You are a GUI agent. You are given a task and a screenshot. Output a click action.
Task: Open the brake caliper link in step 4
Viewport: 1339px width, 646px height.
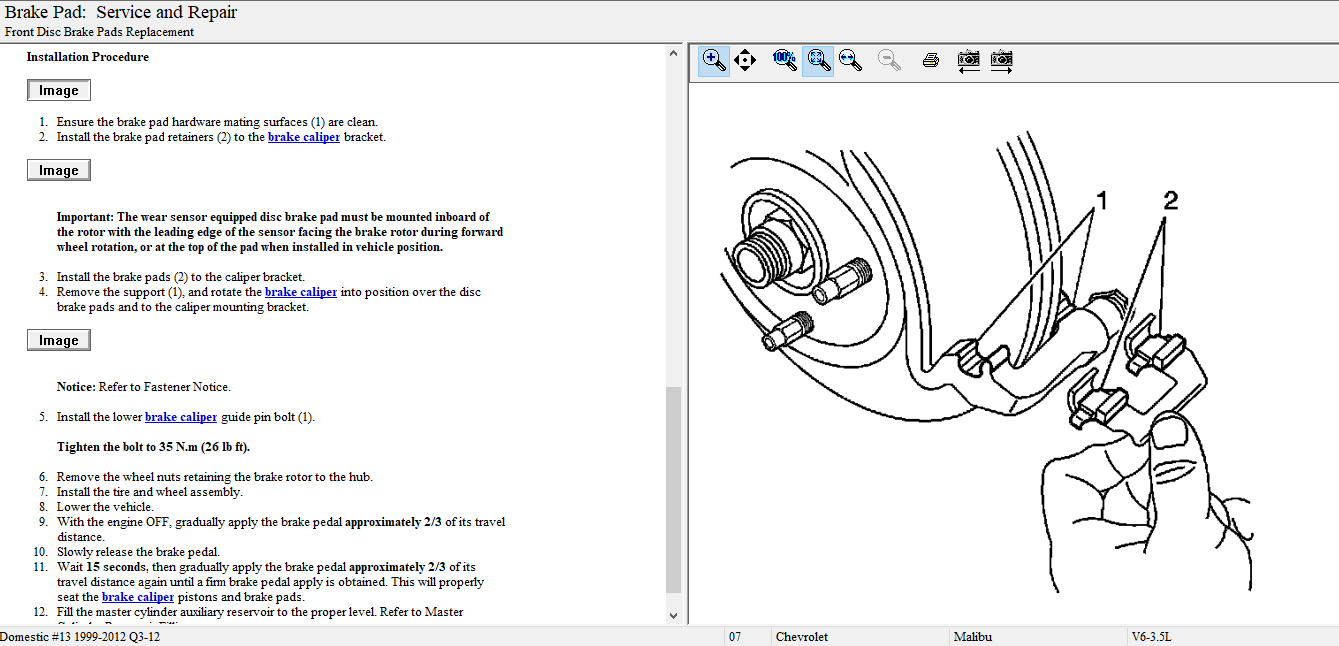pos(301,292)
